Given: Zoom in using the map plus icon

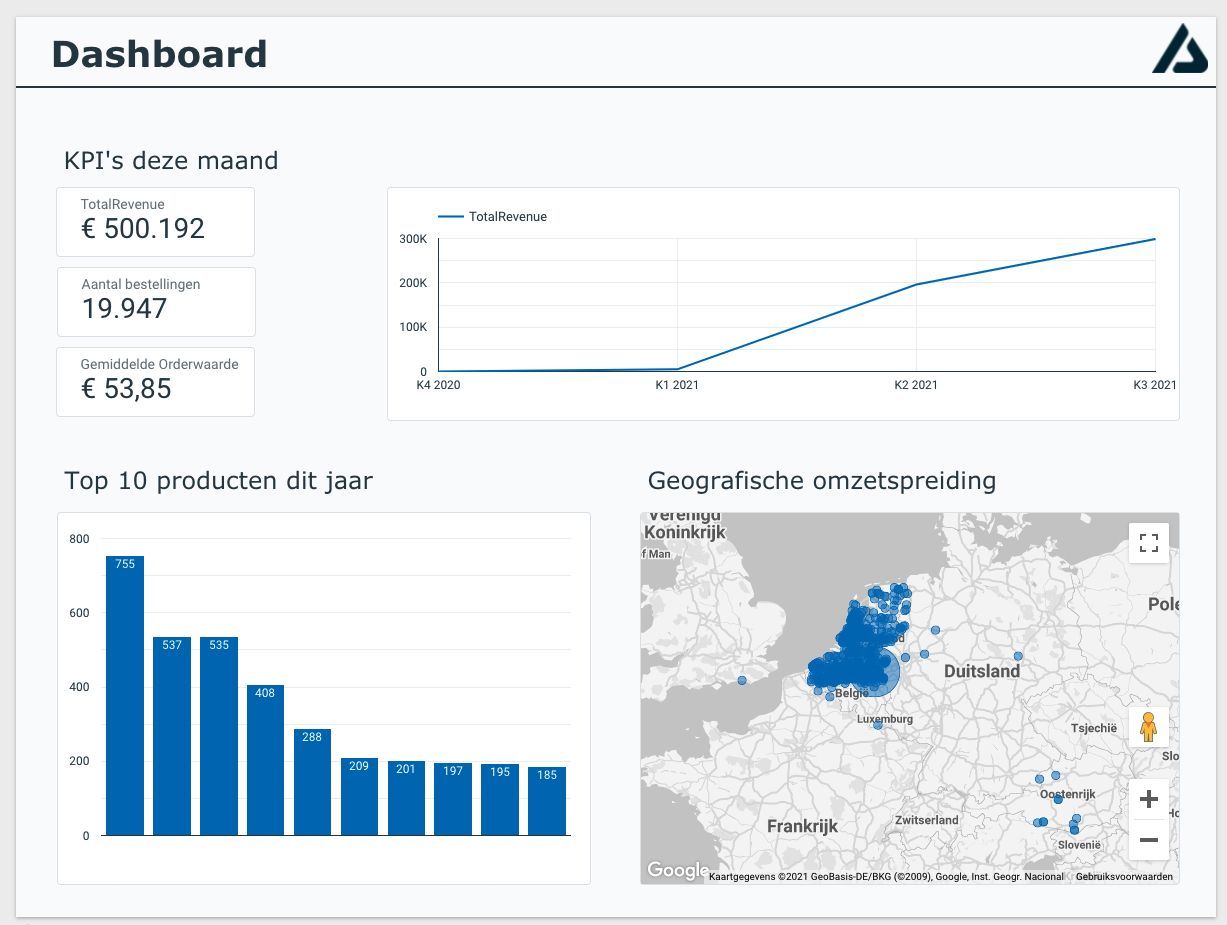Looking at the screenshot, I should tap(1148, 798).
